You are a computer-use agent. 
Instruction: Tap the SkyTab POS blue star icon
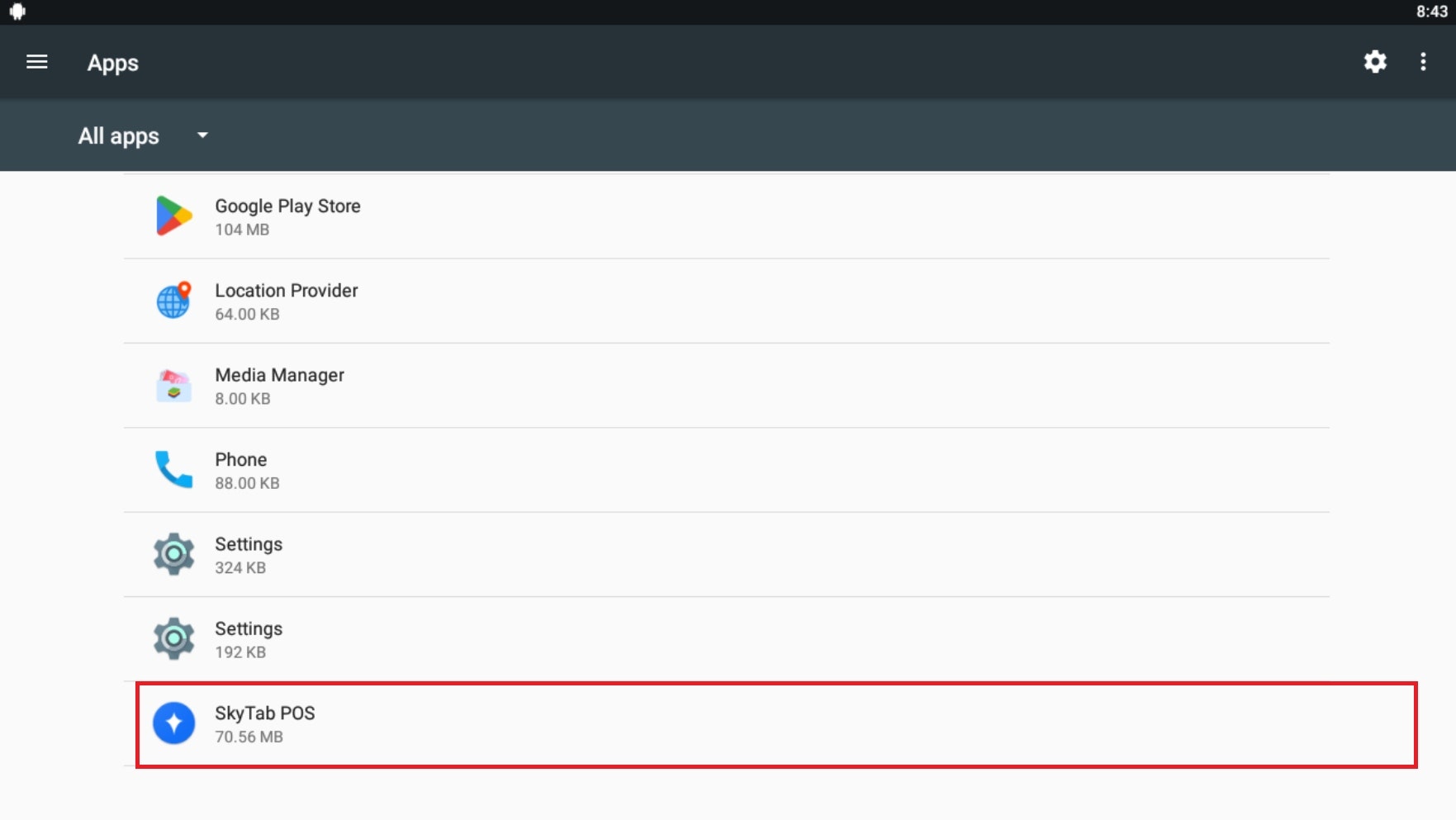(173, 723)
